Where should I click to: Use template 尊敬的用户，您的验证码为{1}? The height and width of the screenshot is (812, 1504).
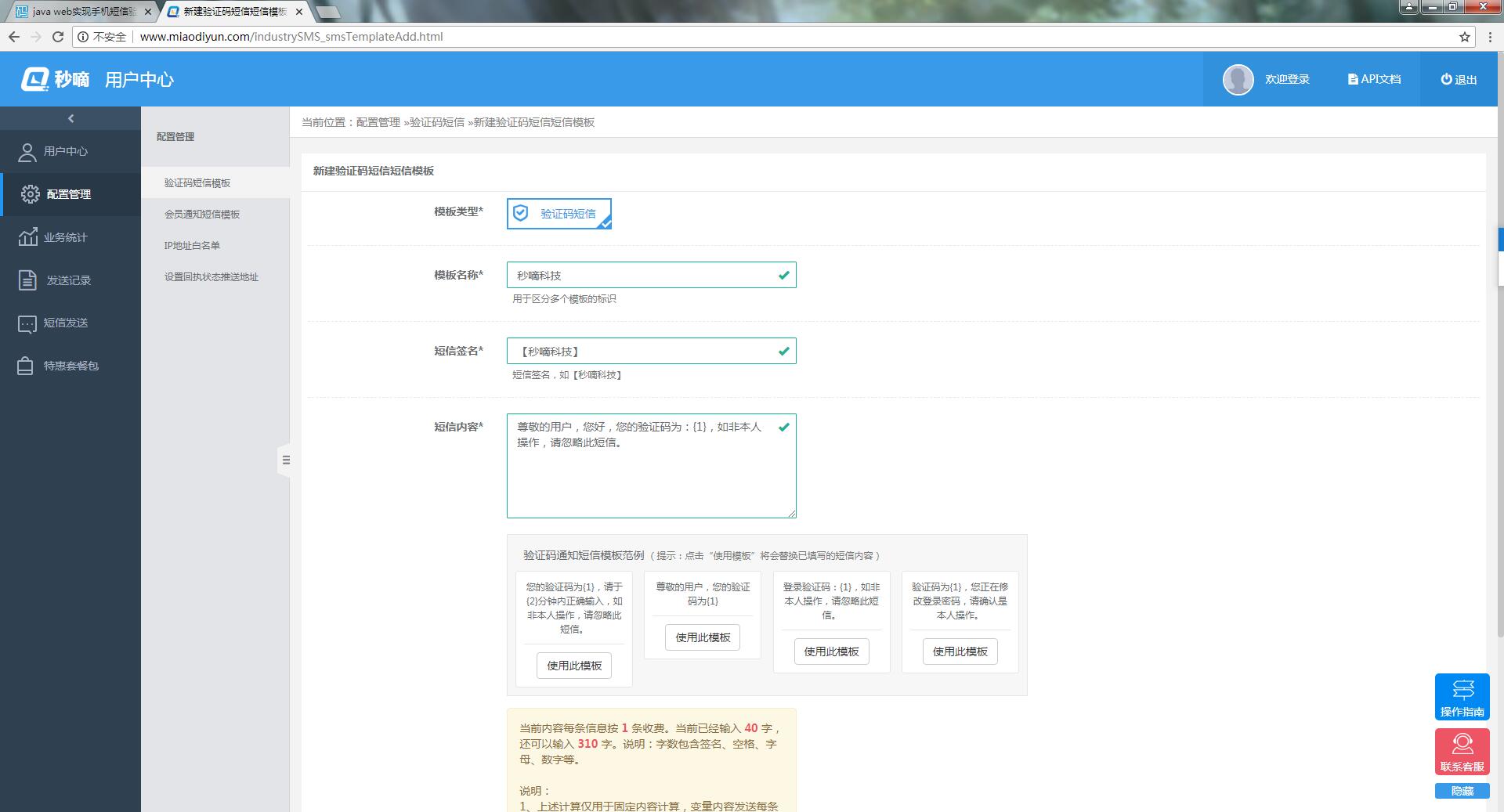tap(703, 637)
